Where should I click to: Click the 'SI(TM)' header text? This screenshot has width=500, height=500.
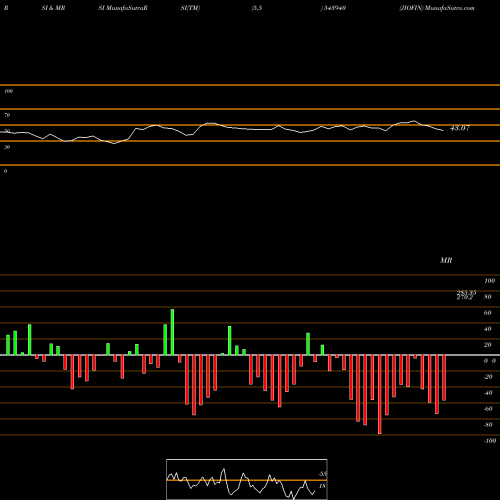190,8
